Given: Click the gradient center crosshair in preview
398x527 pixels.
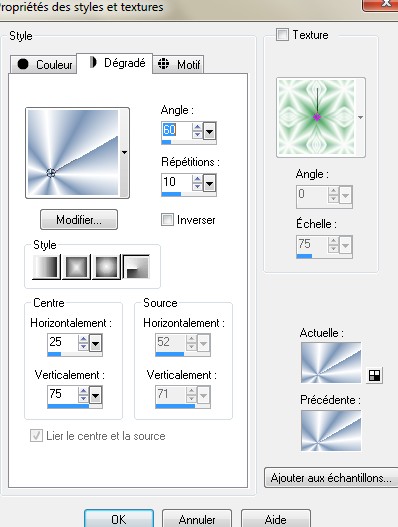Looking at the screenshot, I should click(51, 173).
